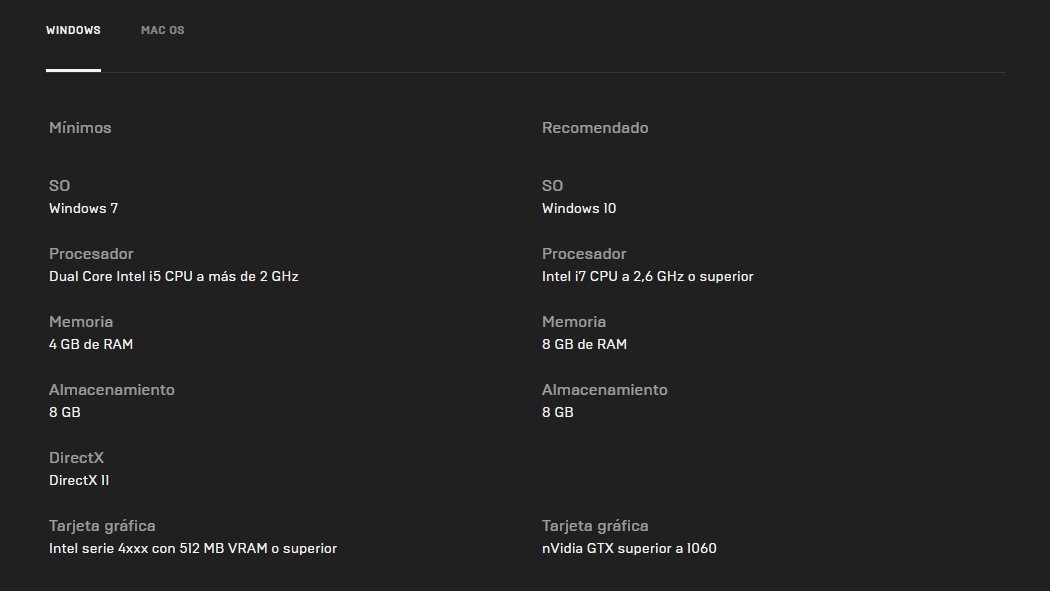Click the Memoria label under Recomendado
Image resolution: width=1050 pixels, height=591 pixels.
click(574, 322)
